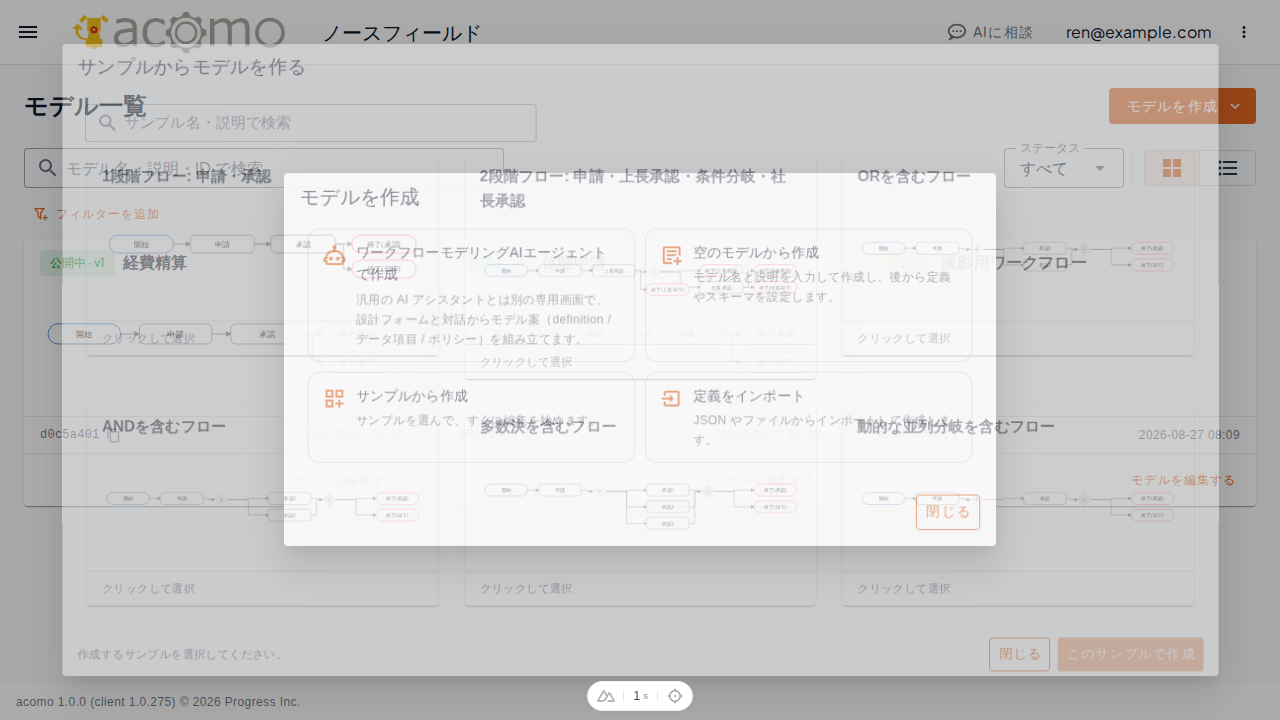Focus the サンプル名・説明で検索 field

point(311,123)
